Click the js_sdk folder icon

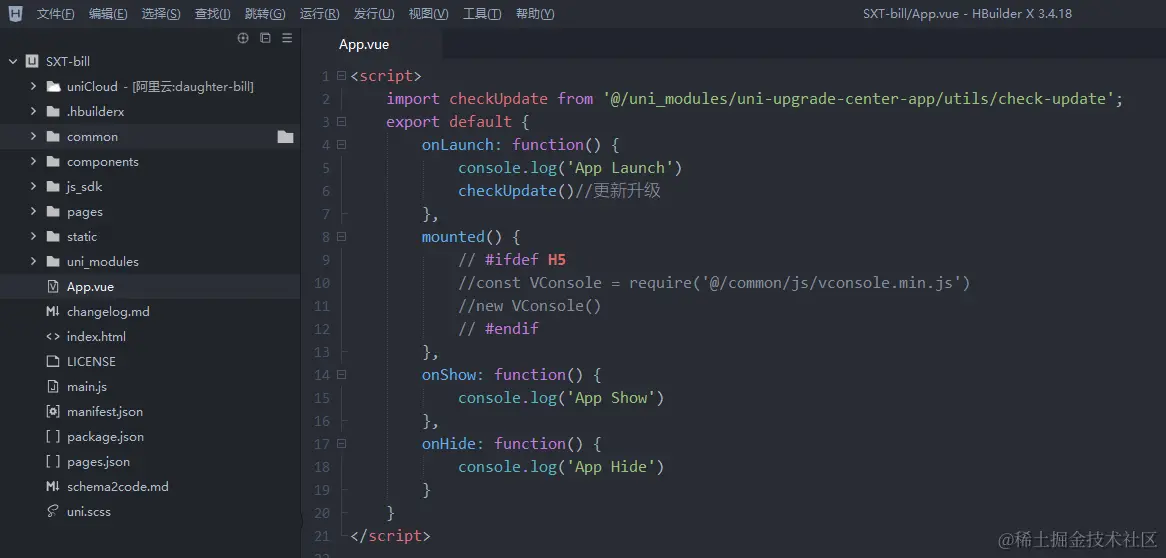(53, 187)
